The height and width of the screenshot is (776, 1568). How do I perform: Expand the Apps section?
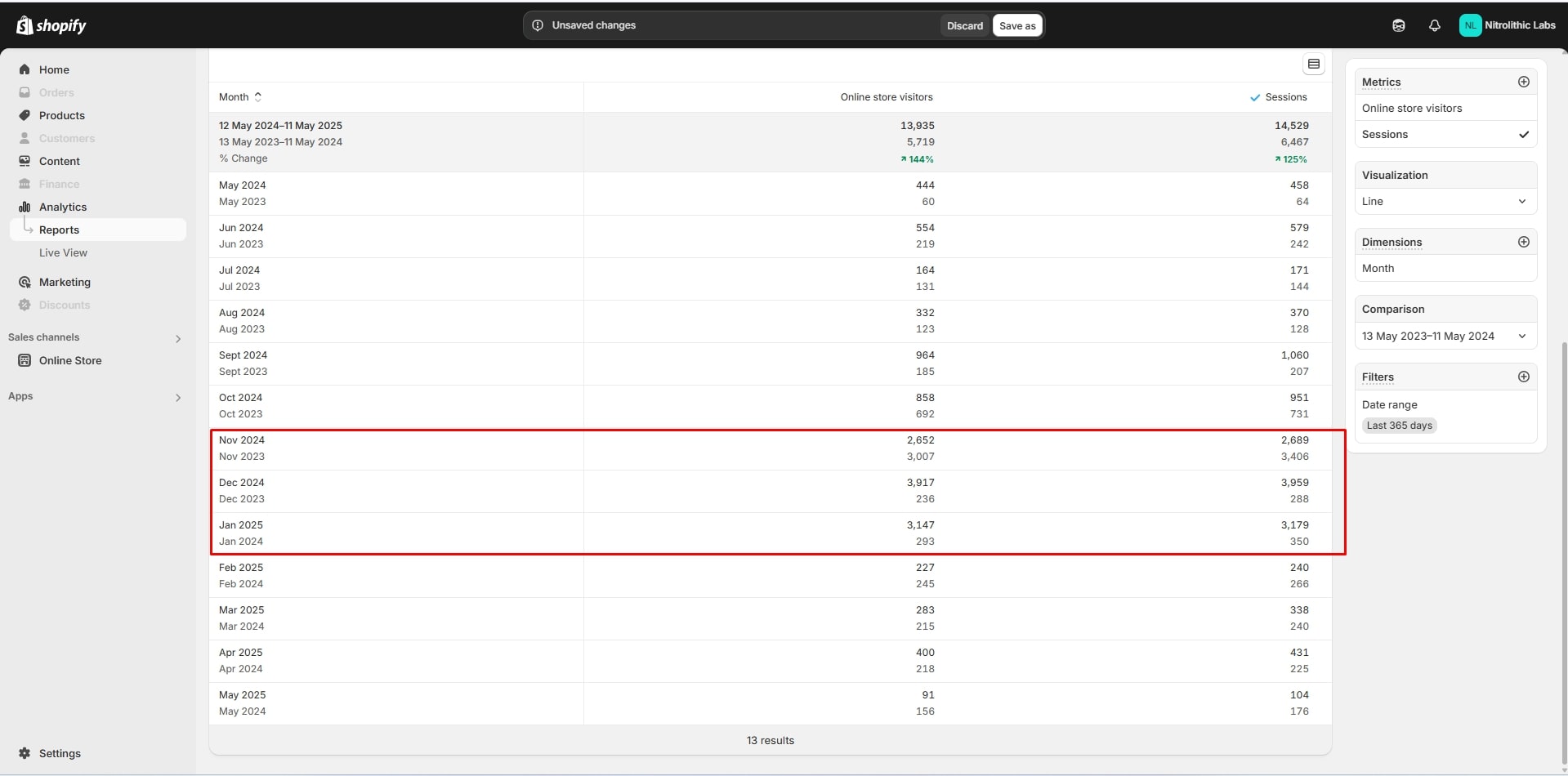(x=177, y=397)
